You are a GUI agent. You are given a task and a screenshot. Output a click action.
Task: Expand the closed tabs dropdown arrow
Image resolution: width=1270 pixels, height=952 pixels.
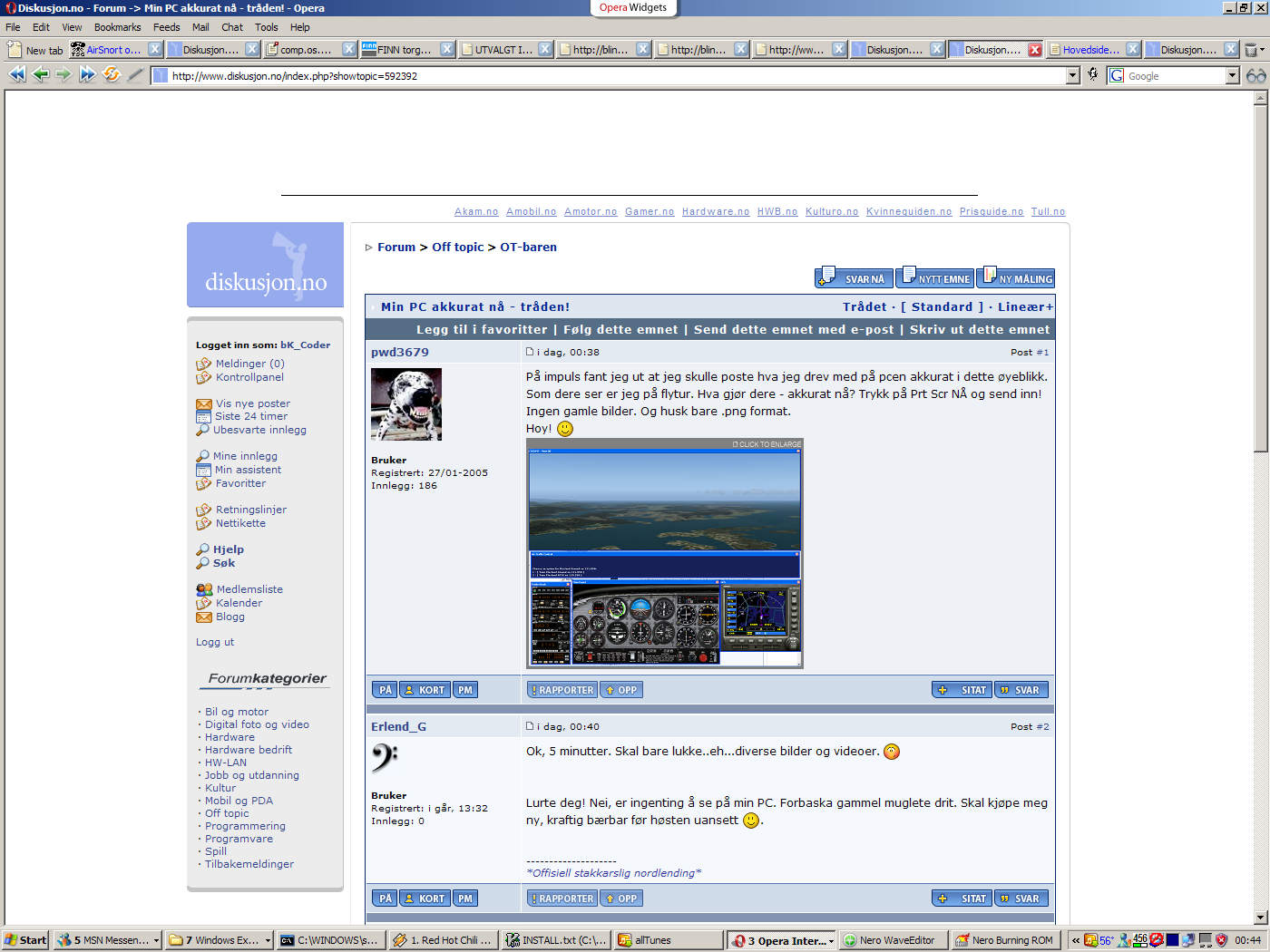click(1262, 50)
